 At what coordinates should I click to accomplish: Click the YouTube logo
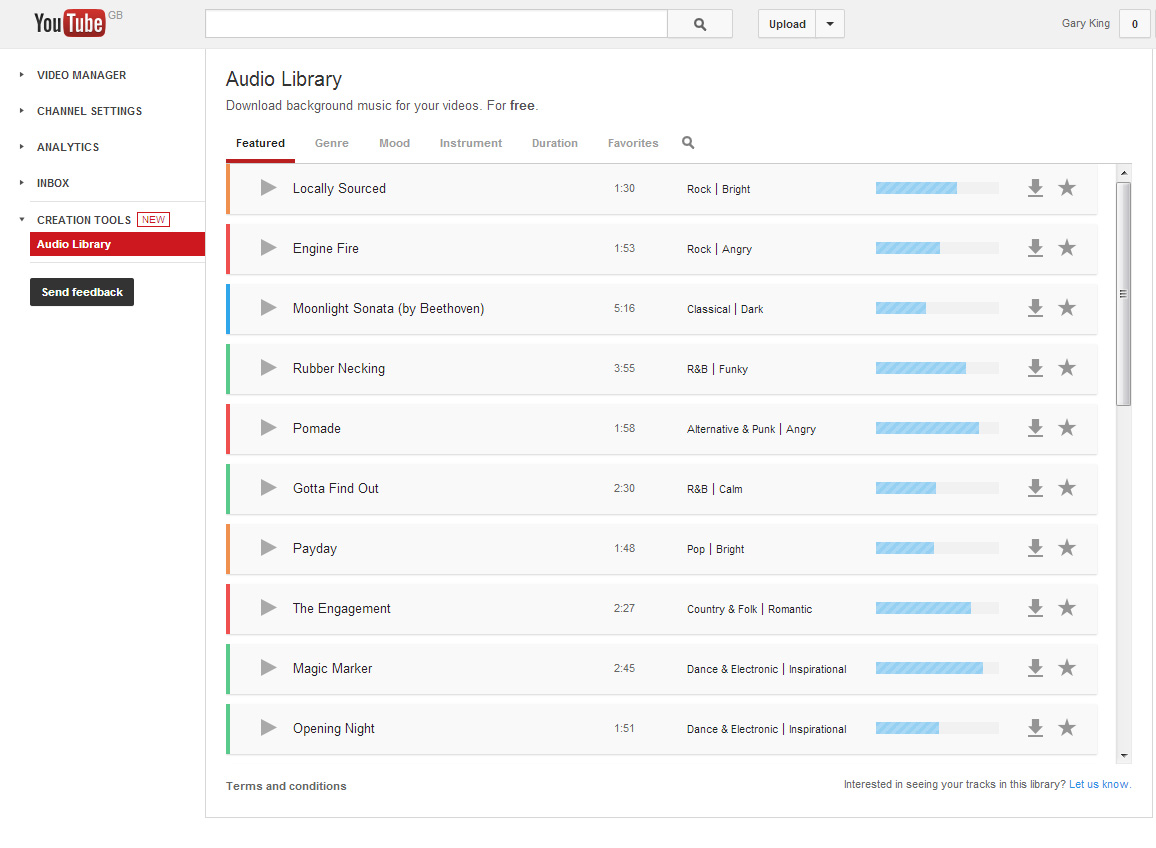70,23
